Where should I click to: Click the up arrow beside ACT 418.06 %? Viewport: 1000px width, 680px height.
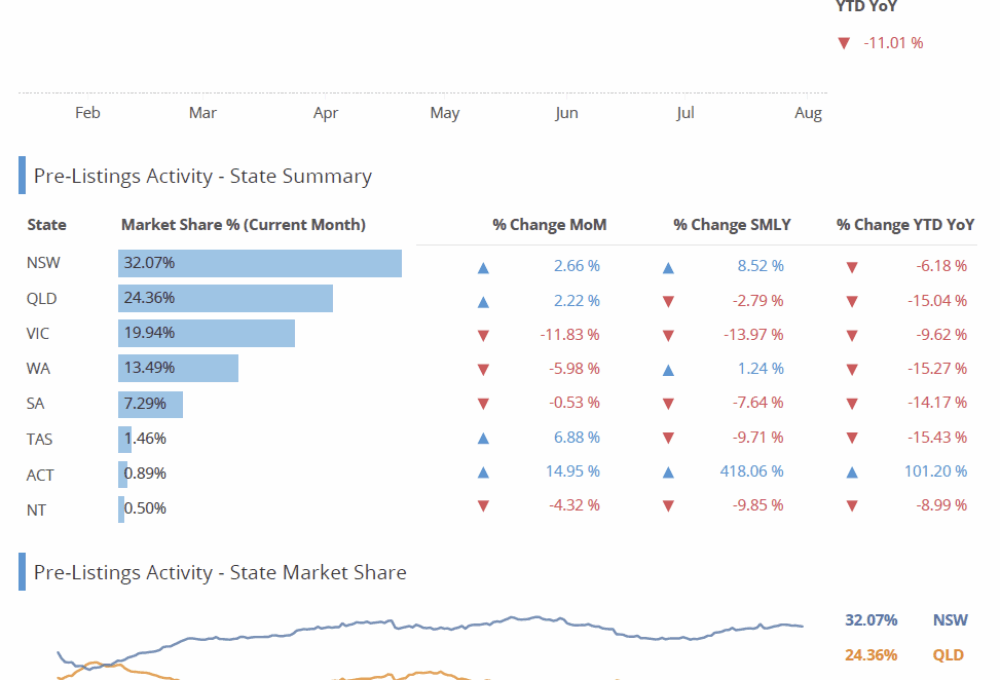pos(668,472)
